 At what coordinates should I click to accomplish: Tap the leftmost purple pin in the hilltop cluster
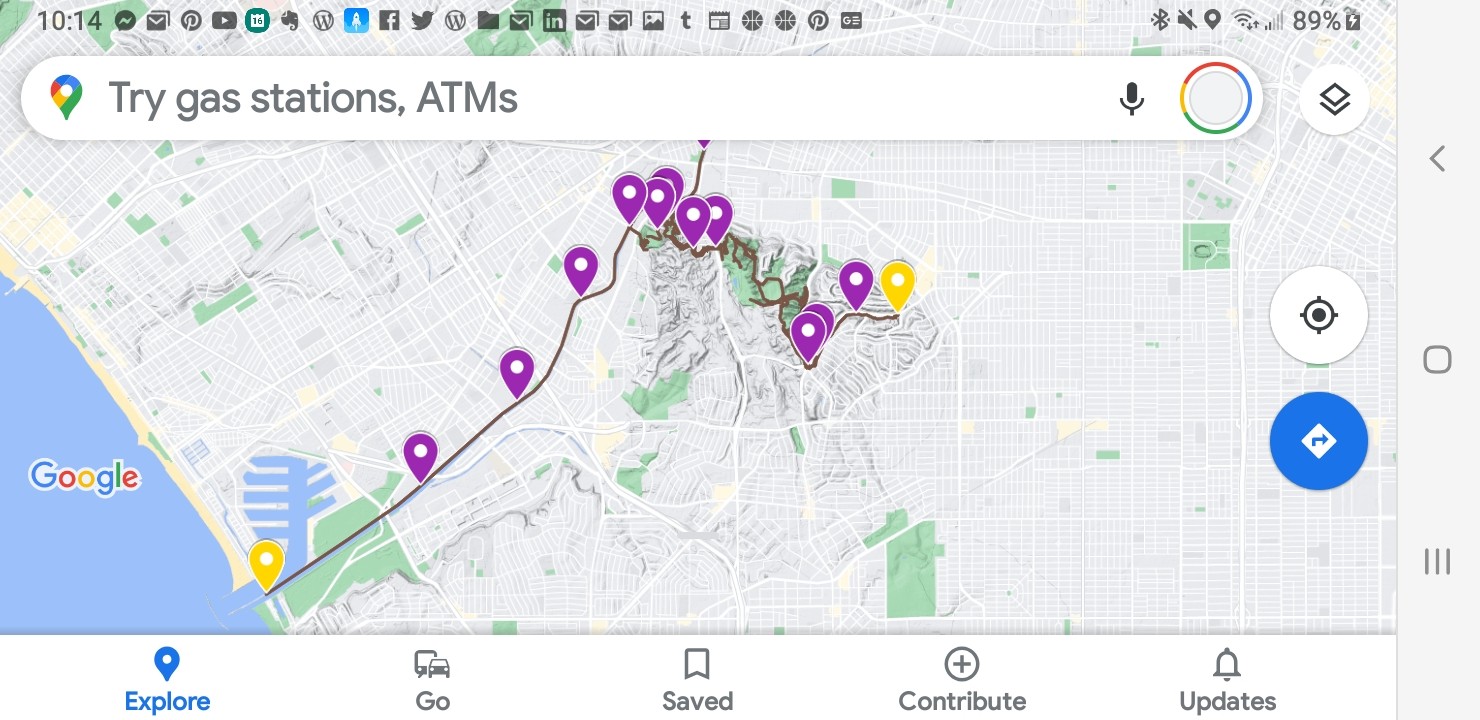click(629, 197)
